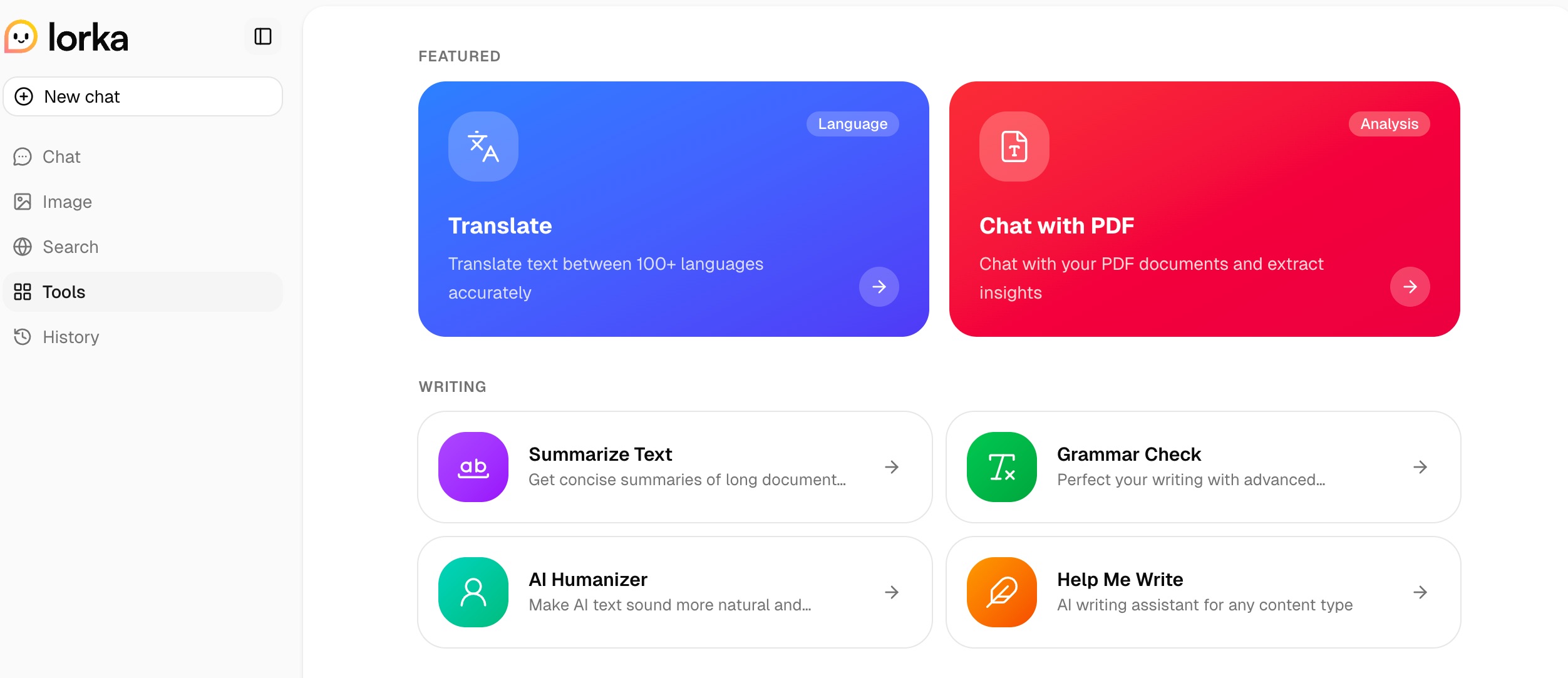Select the Summarize Text purple icon
1568x678 pixels.
coord(473,466)
